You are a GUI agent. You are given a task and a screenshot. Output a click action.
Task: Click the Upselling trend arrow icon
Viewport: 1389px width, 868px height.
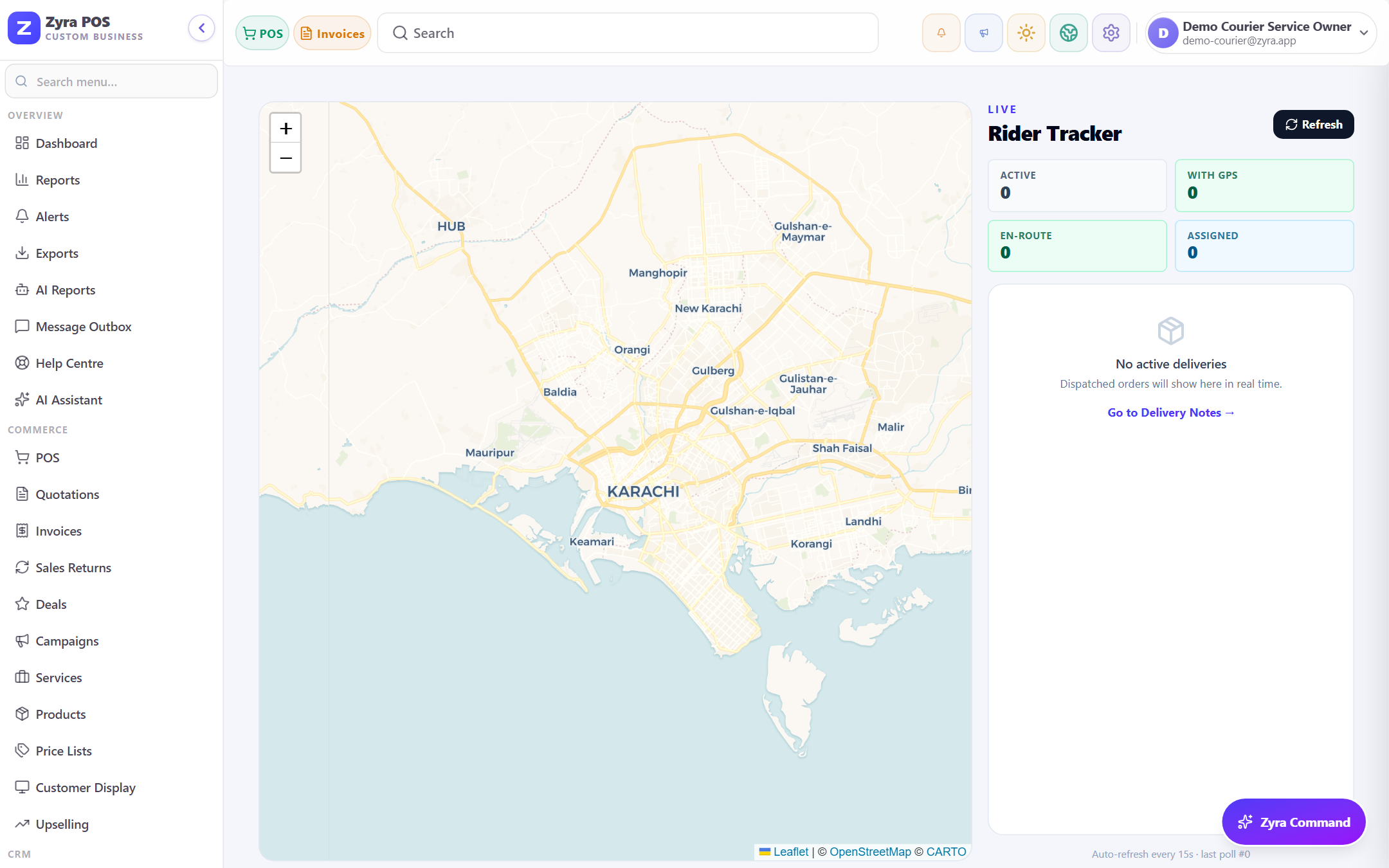(x=23, y=824)
